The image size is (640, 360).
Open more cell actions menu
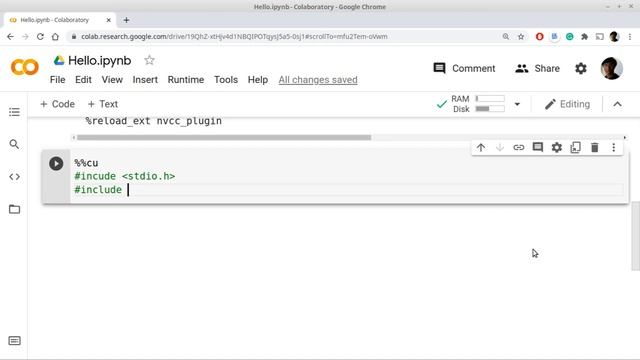click(x=613, y=148)
